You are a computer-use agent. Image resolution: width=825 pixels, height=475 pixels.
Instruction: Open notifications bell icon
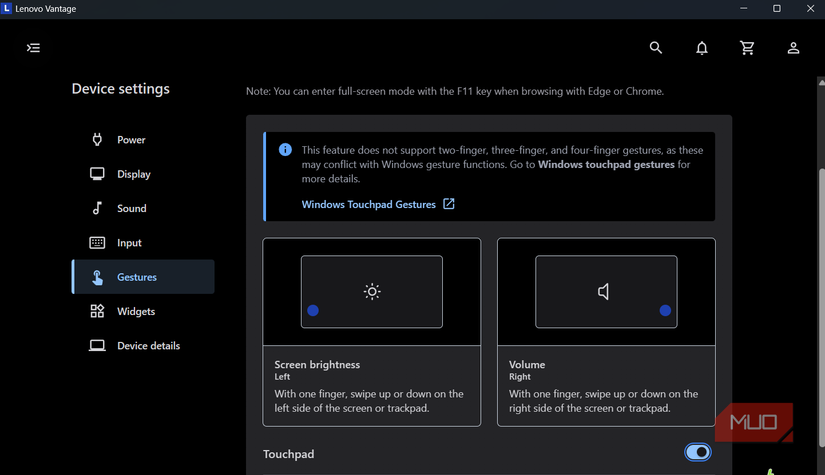(702, 48)
